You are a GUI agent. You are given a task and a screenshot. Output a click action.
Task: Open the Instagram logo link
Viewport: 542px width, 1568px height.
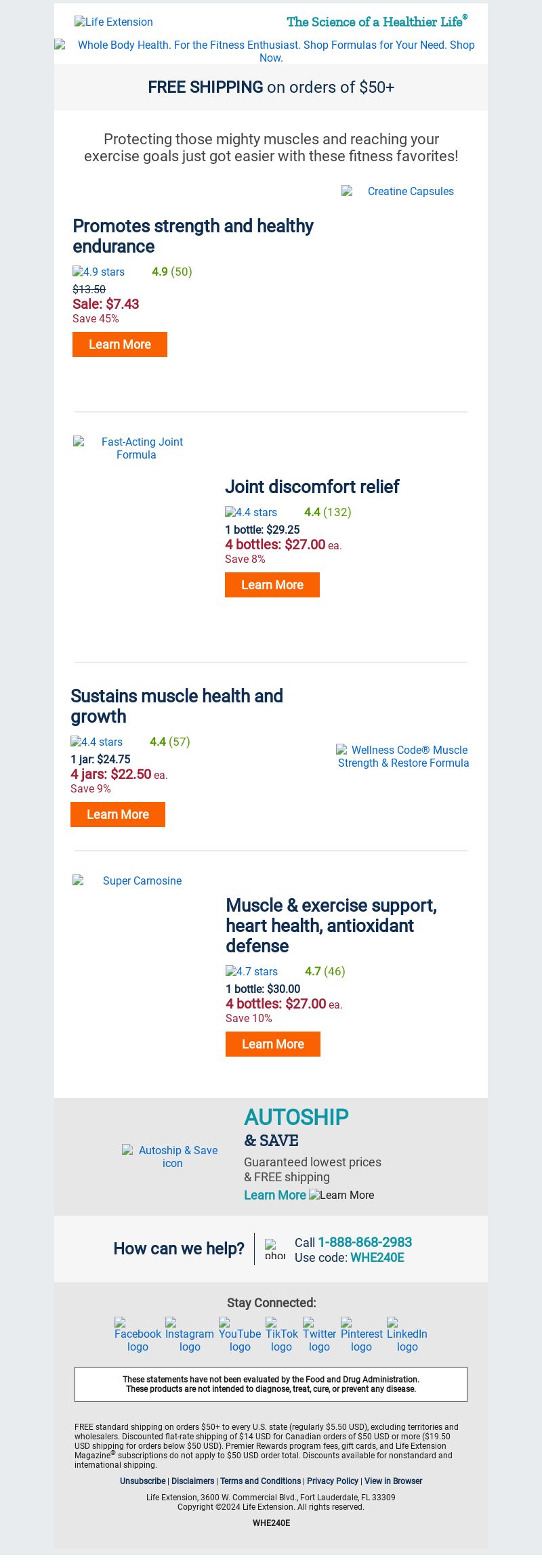click(x=190, y=1335)
